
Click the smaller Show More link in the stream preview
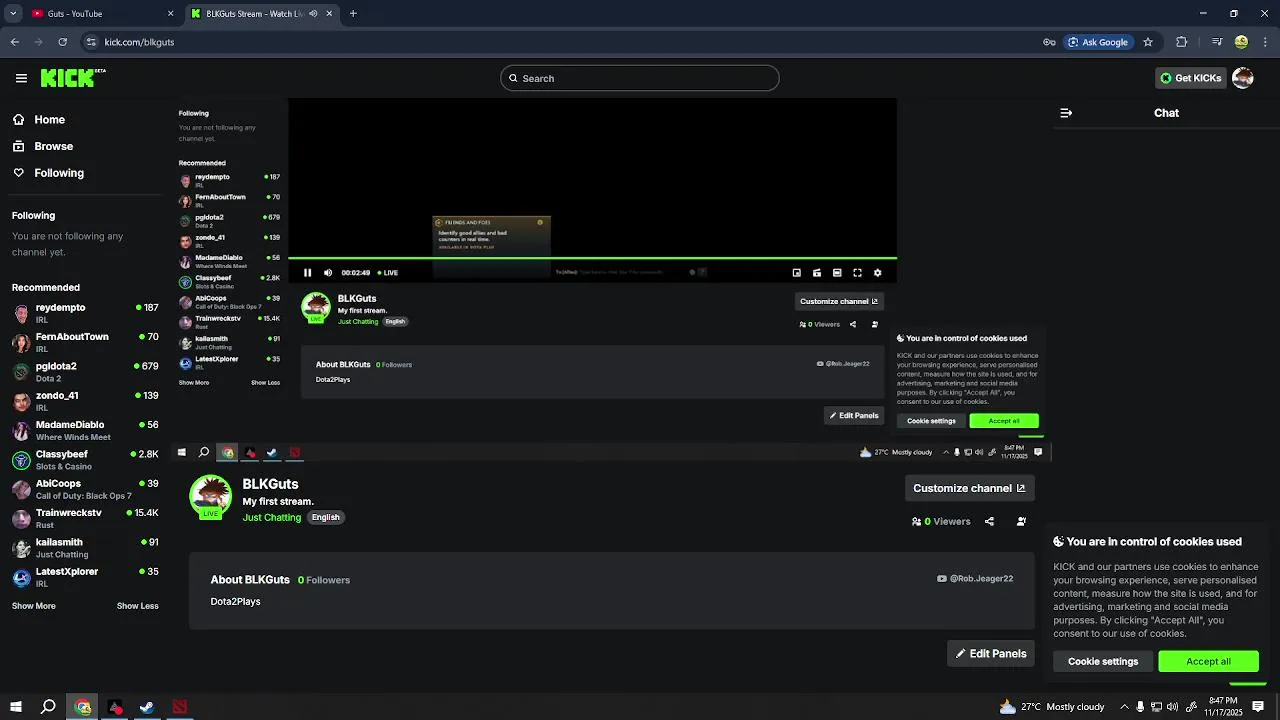(x=194, y=383)
